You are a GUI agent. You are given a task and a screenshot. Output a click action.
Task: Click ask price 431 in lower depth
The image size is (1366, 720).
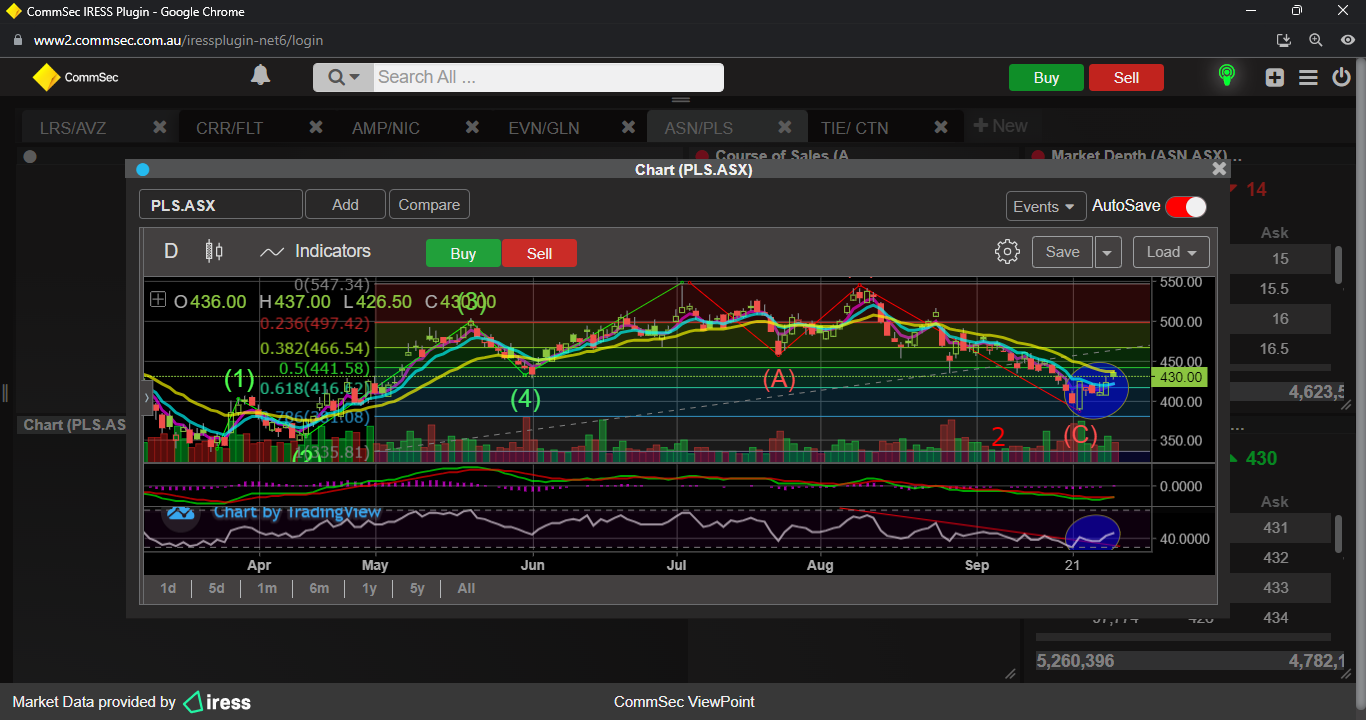click(1275, 528)
